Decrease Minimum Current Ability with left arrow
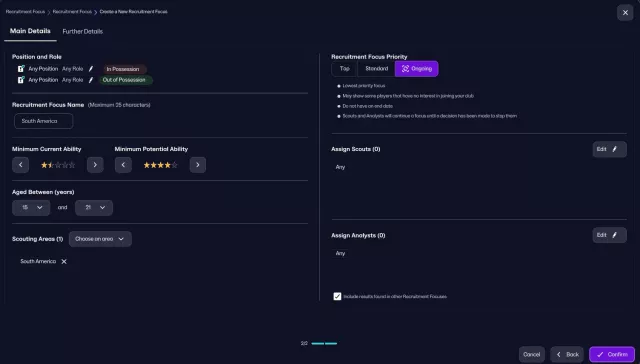The width and height of the screenshot is (640, 364). [20, 165]
